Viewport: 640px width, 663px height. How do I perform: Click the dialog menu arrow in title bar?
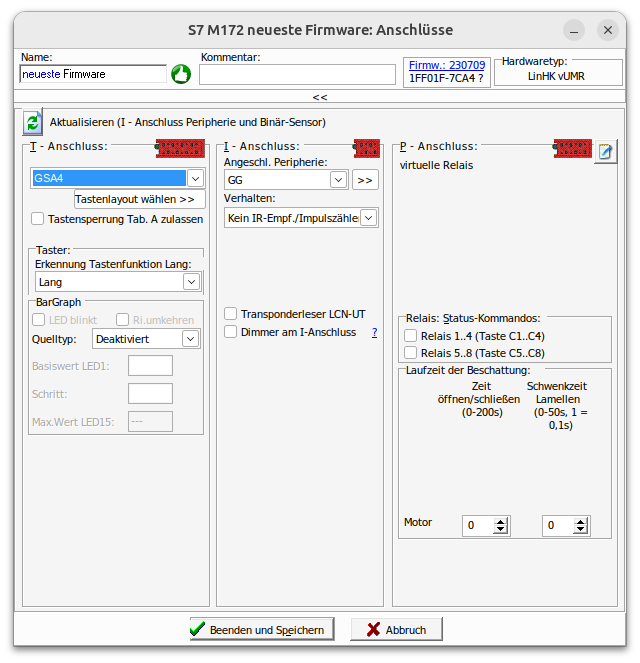click(x=573, y=30)
